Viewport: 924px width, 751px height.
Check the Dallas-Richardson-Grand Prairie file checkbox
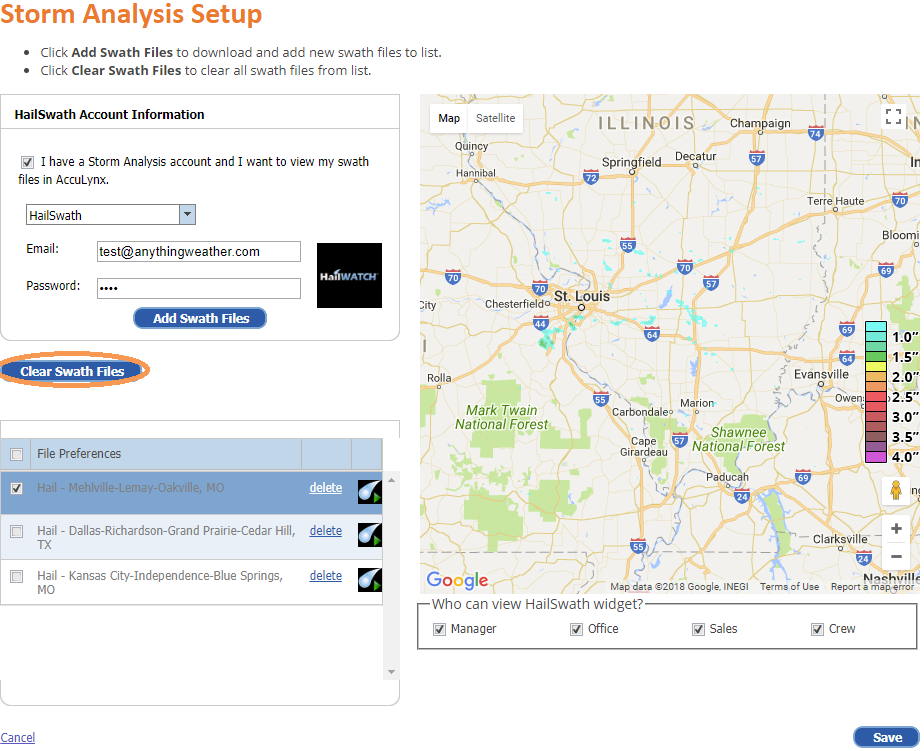pos(16,532)
